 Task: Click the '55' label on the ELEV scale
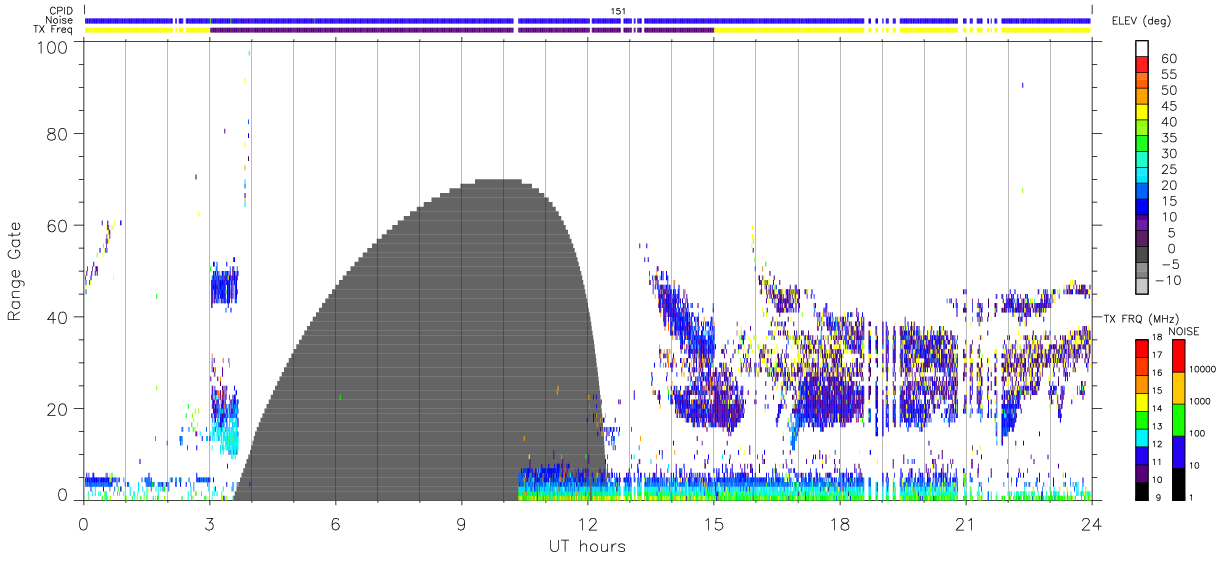click(x=1167, y=75)
